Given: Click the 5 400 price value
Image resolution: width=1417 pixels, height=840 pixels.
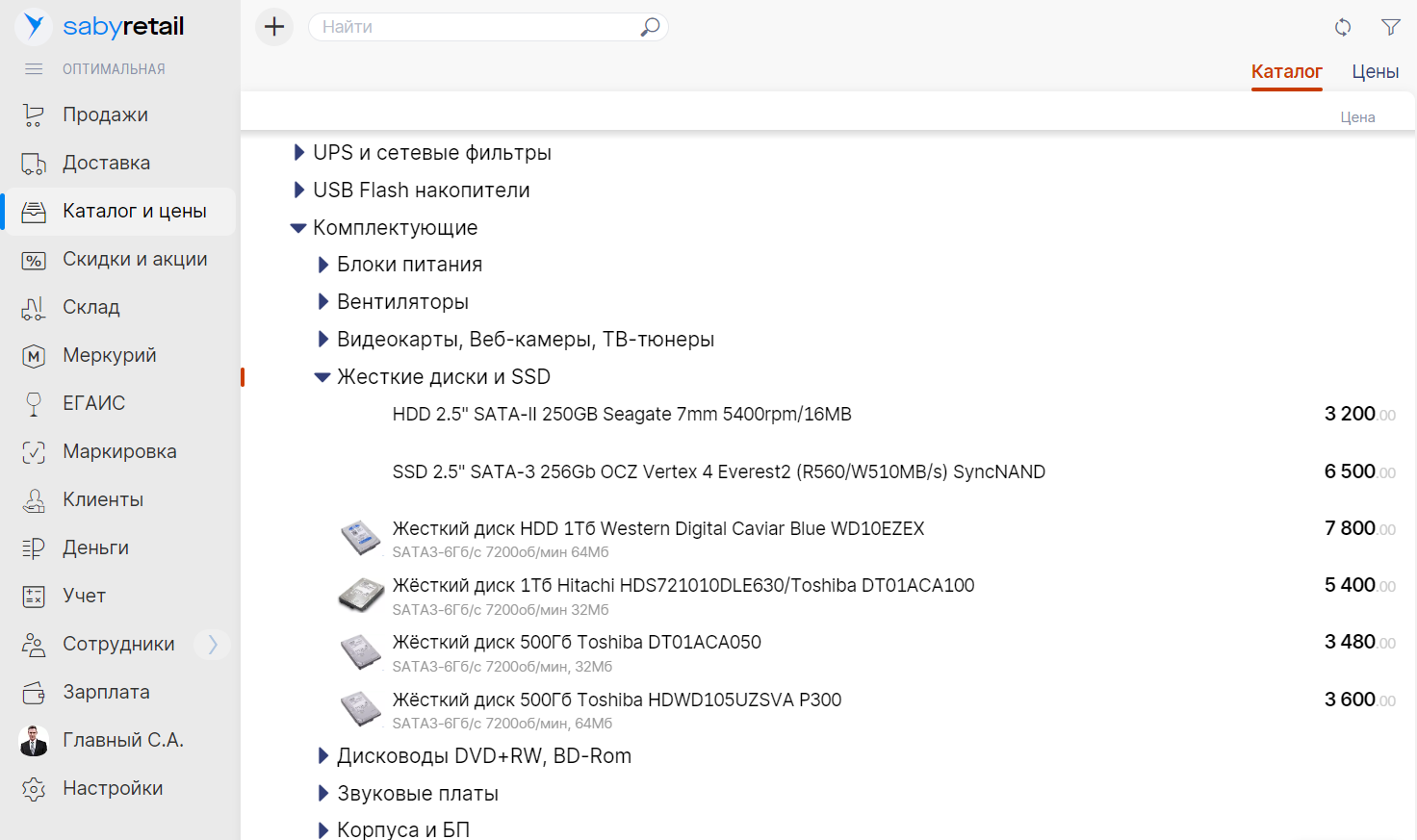Looking at the screenshot, I should pos(1359,585).
